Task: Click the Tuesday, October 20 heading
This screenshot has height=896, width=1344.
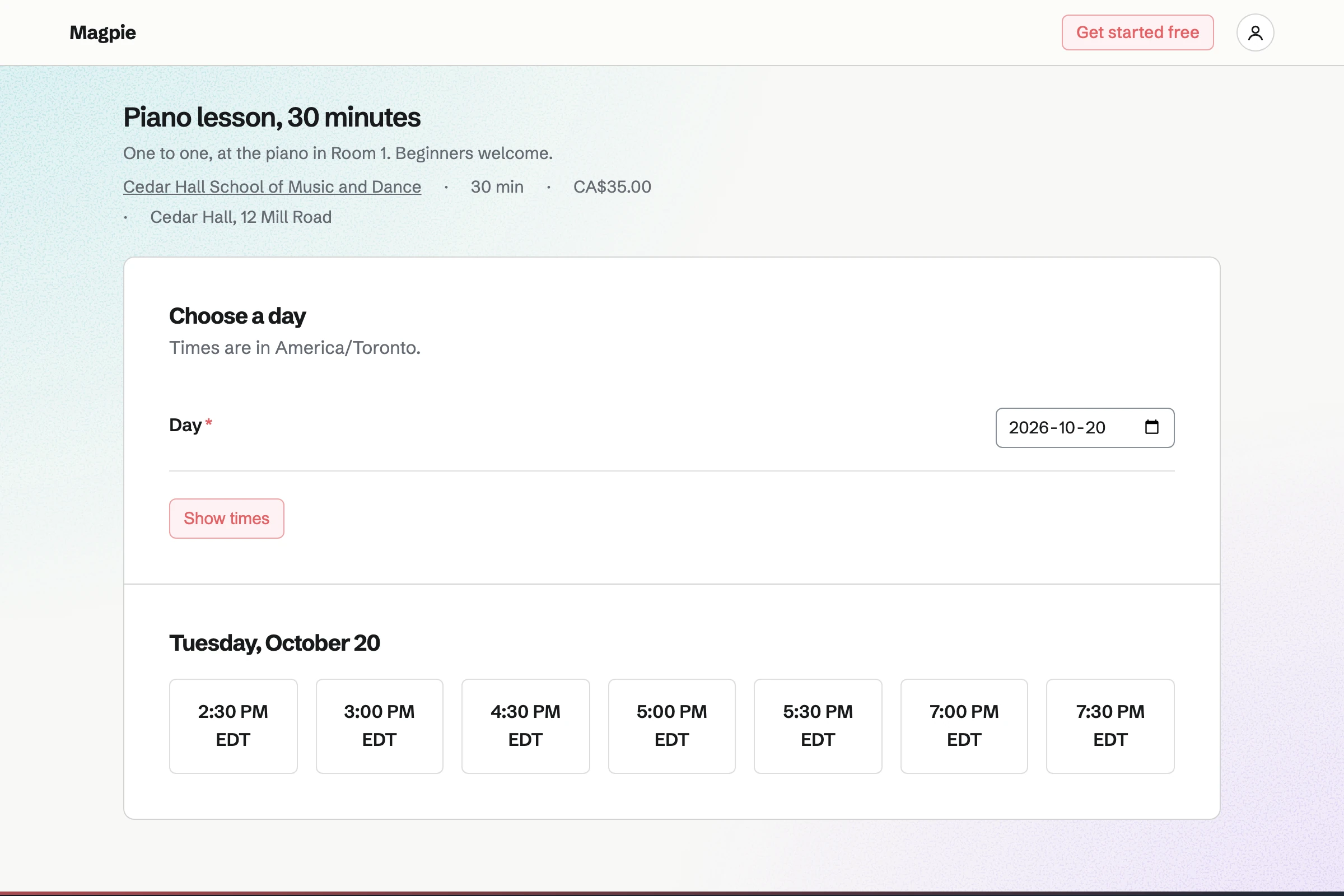Action: pyautogui.click(x=274, y=643)
